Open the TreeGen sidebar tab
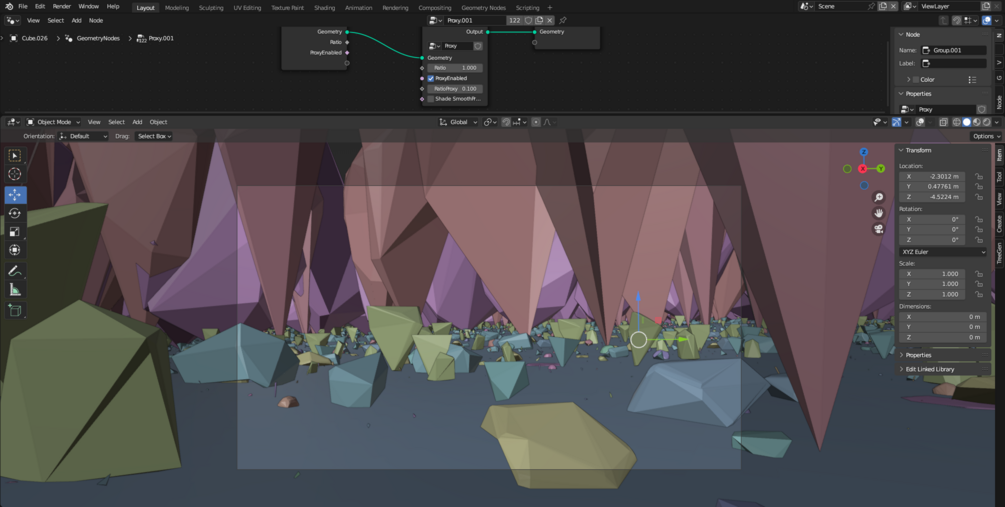1005x507 pixels. (999, 254)
